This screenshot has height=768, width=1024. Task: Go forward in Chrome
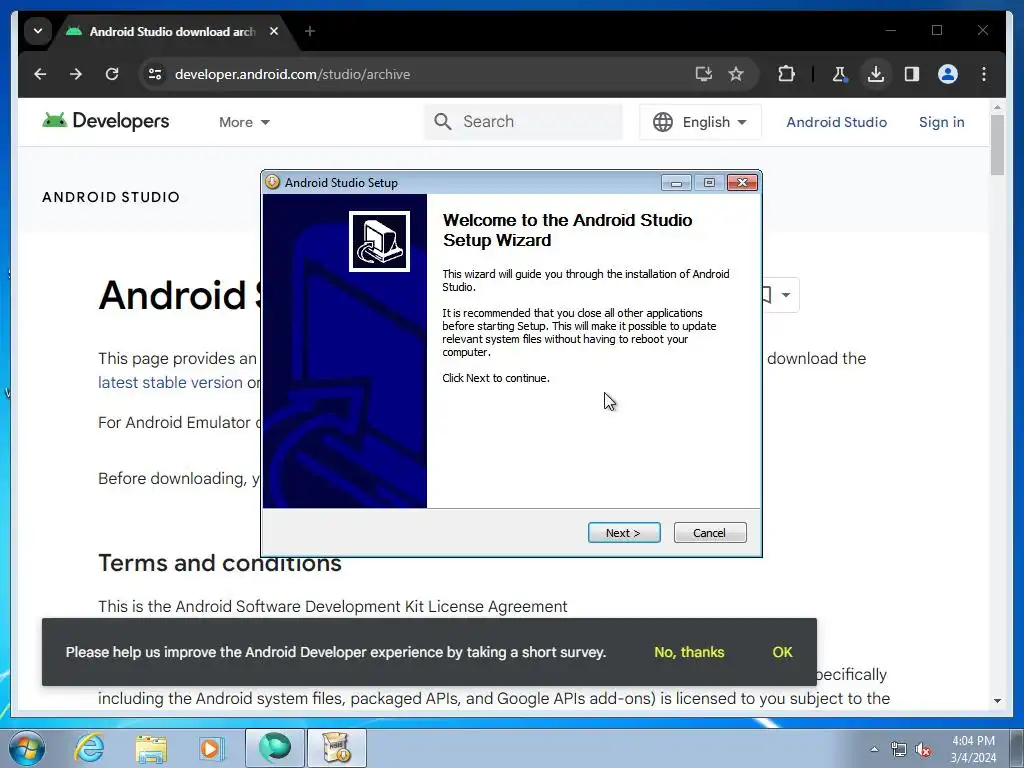click(76, 74)
